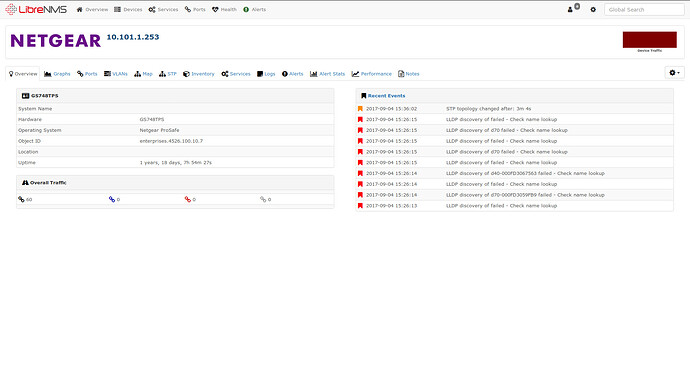The image size is (690, 388).
Task: Switch to the Inventory tab
Action: click(x=199, y=74)
